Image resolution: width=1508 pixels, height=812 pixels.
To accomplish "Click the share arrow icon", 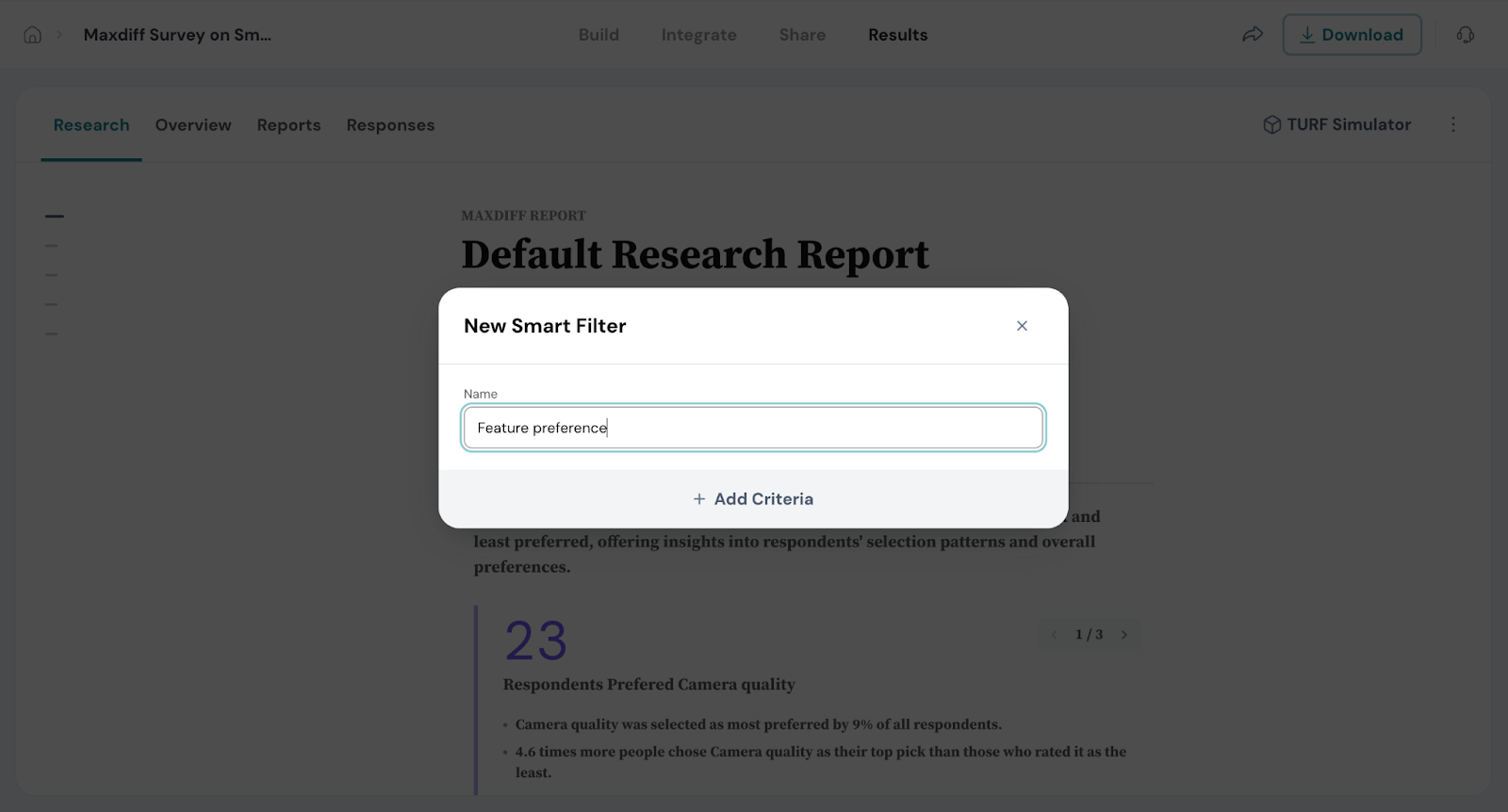I will tap(1252, 35).
